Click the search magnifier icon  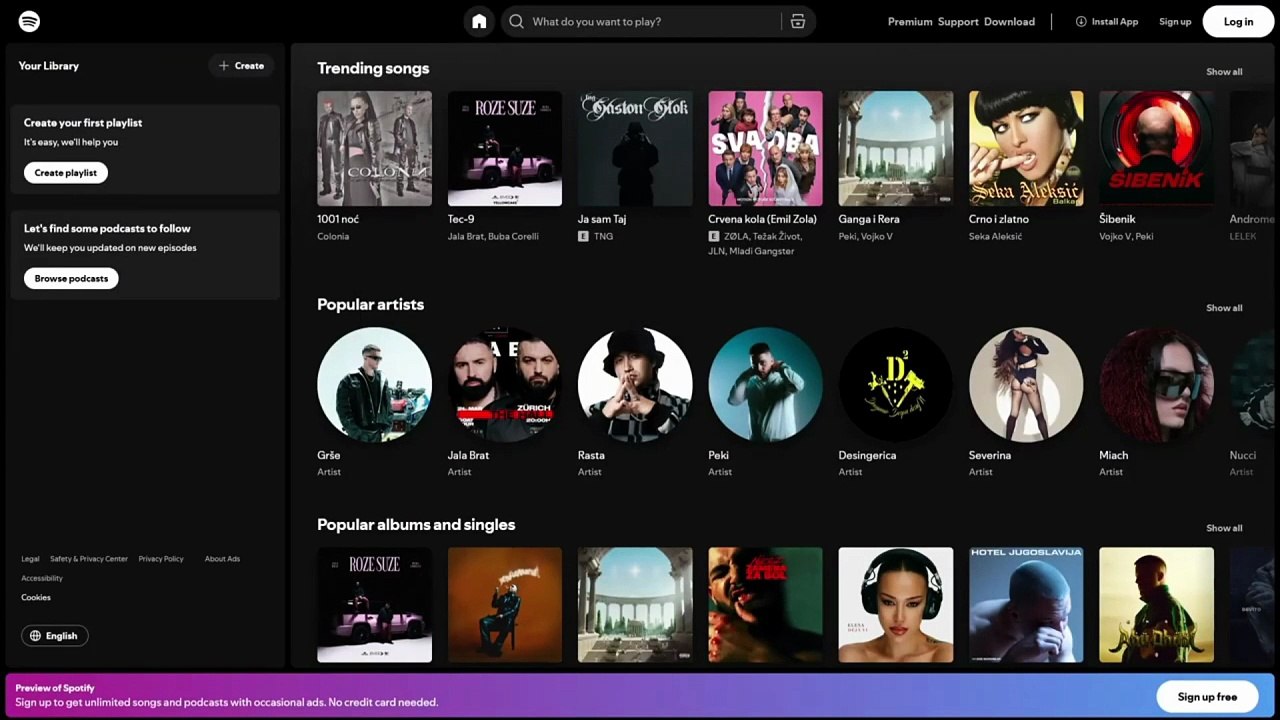tap(516, 21)
